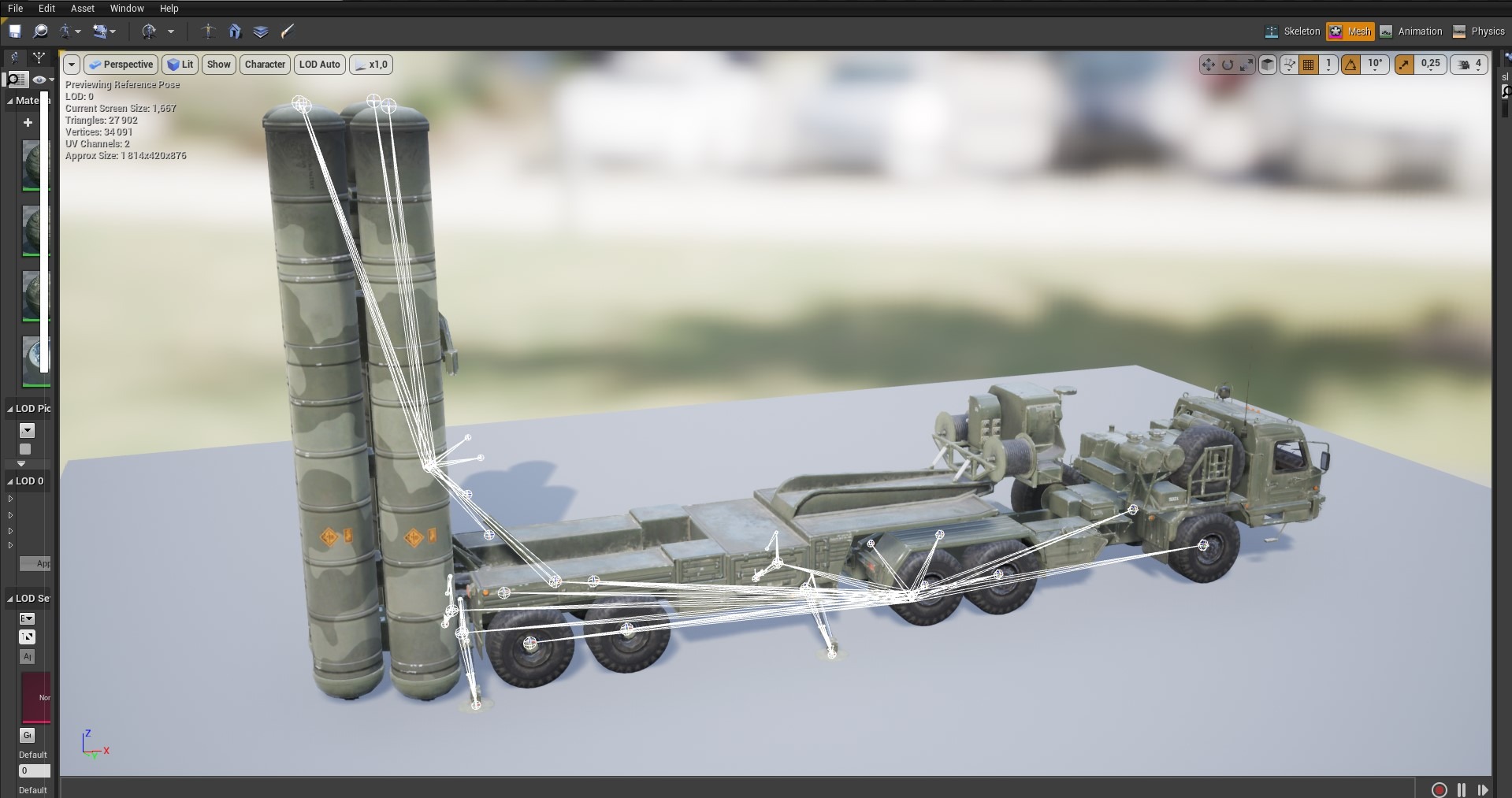The image size is (1512, 798).
Task: Click the x1,0 playback speed button
Action: [x=371, y=65]
